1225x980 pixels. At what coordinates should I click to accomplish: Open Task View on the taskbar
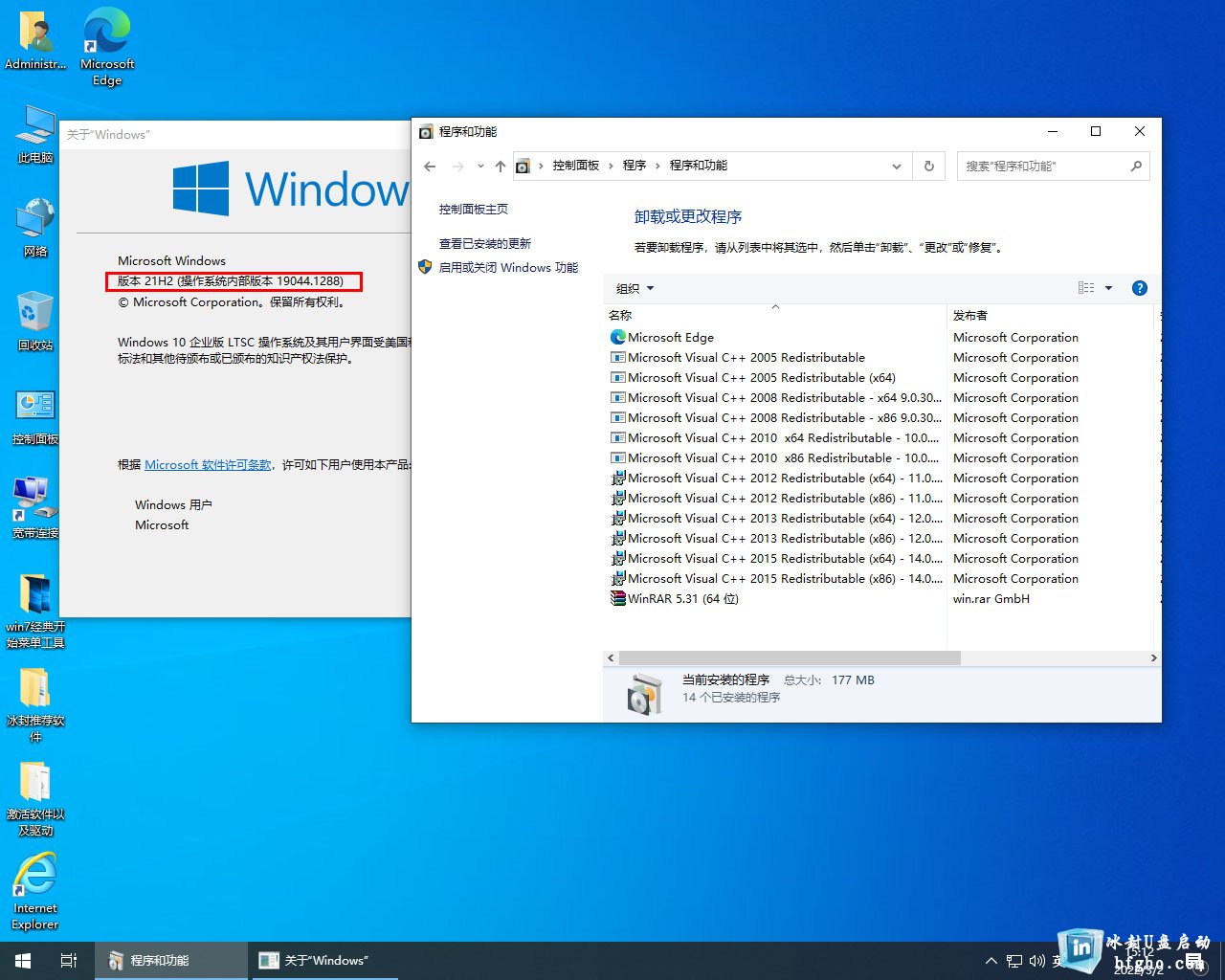[69, 960]
